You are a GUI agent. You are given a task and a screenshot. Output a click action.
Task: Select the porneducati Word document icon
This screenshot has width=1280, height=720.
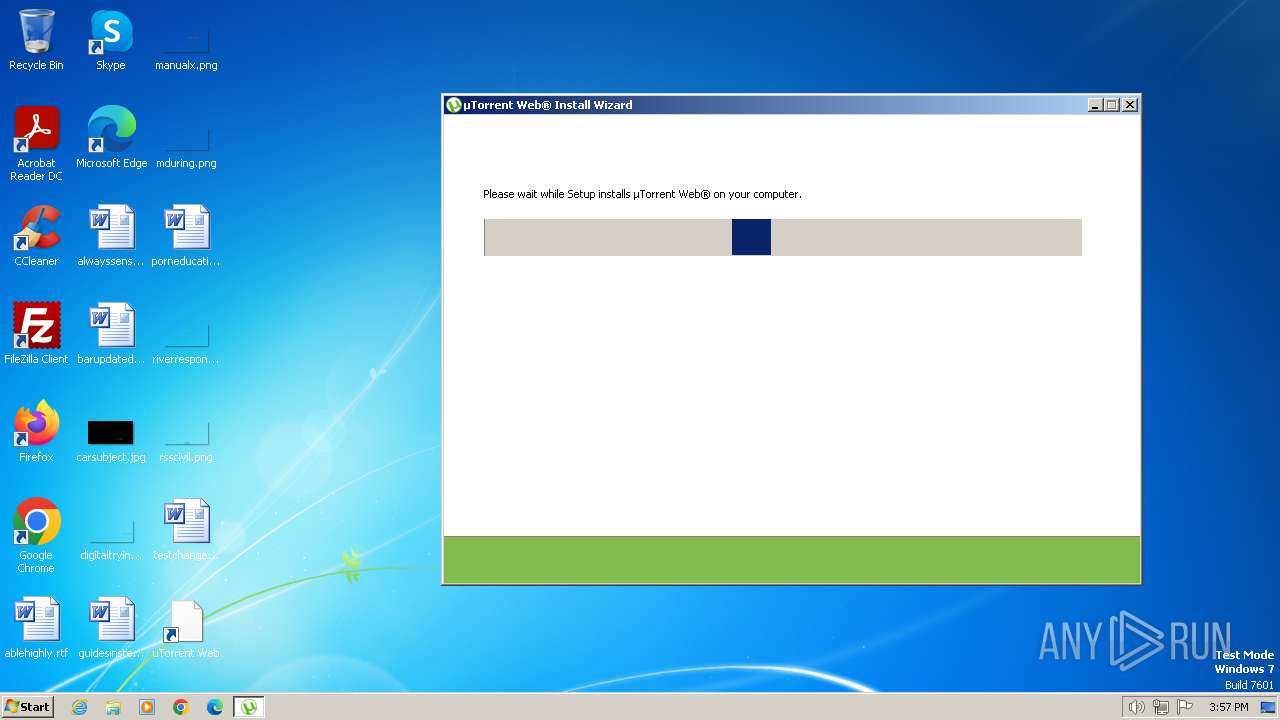coord(186,236)
